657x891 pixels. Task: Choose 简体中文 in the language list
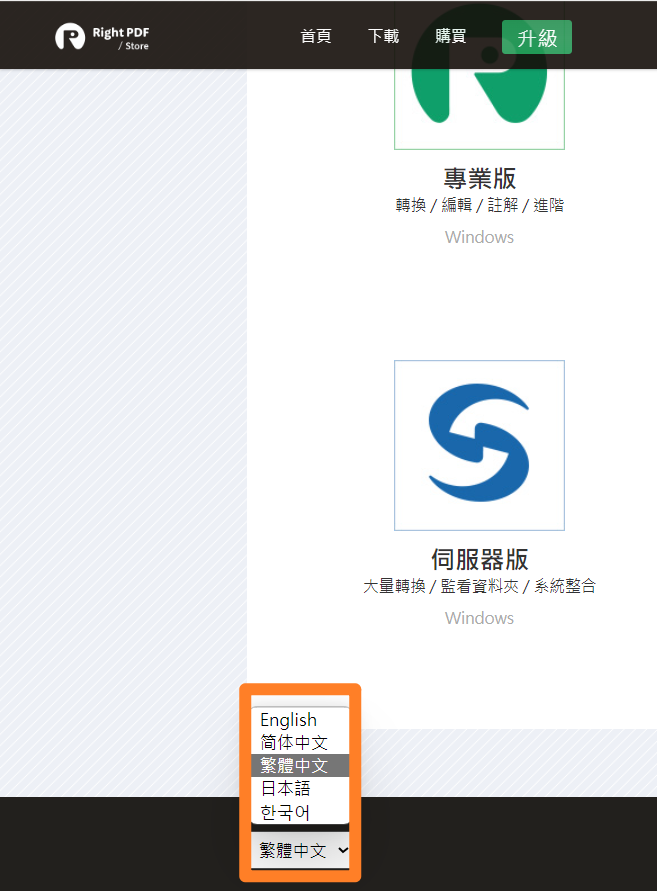pyautogui.click(x=300, y=743)
